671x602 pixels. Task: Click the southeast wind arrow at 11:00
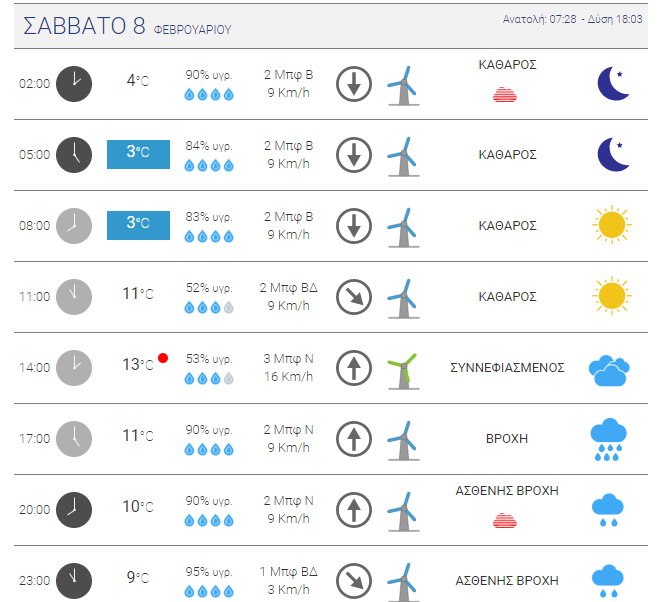(353, 297)
